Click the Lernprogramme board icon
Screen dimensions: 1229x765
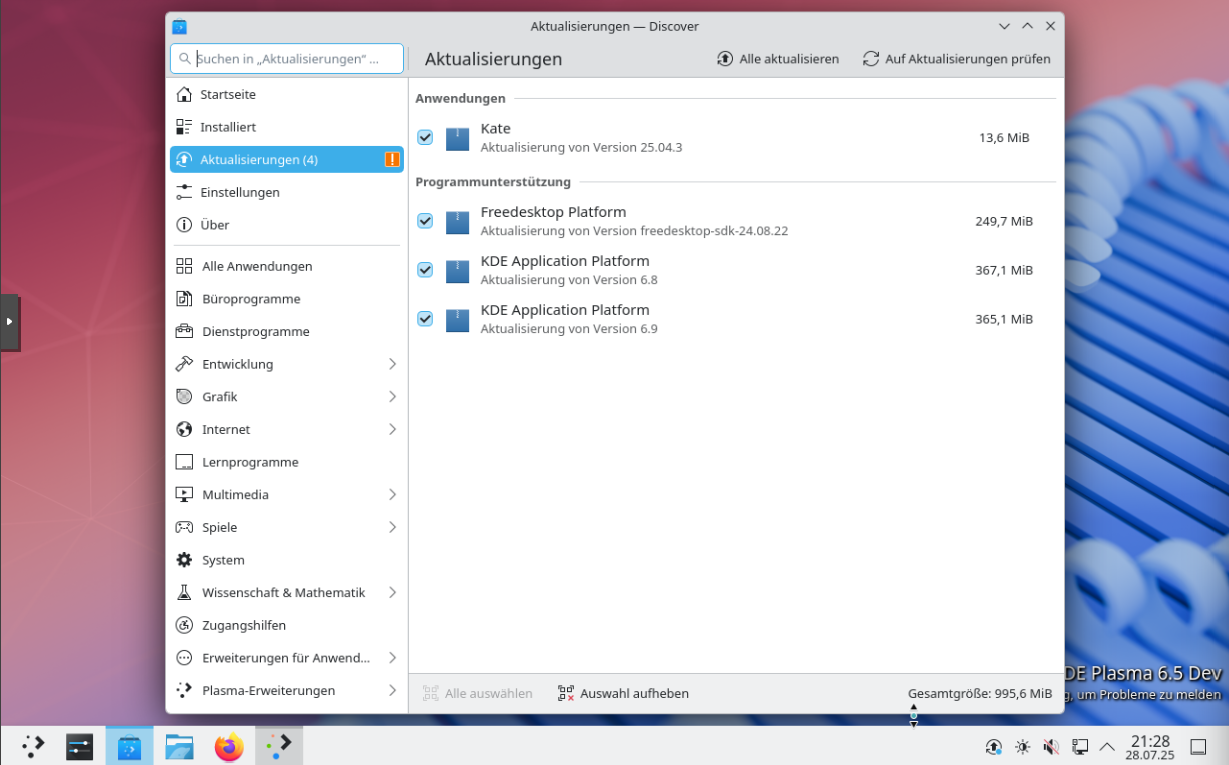184,462
